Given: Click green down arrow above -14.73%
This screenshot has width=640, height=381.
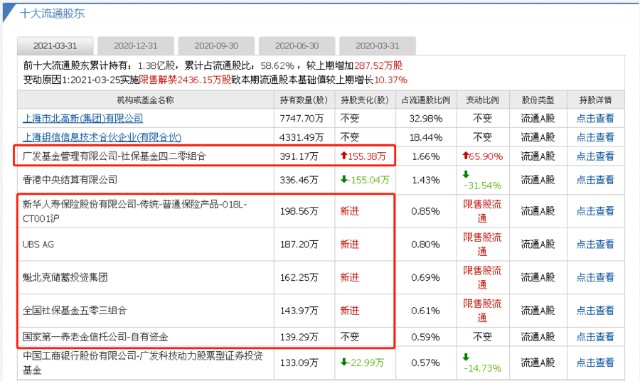Looking at the screenshot, I should click(466, 357).
